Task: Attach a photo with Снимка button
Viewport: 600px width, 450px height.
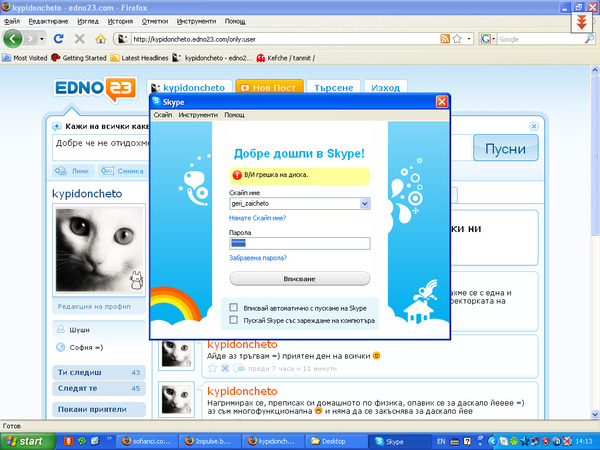Action: (122, 171)
